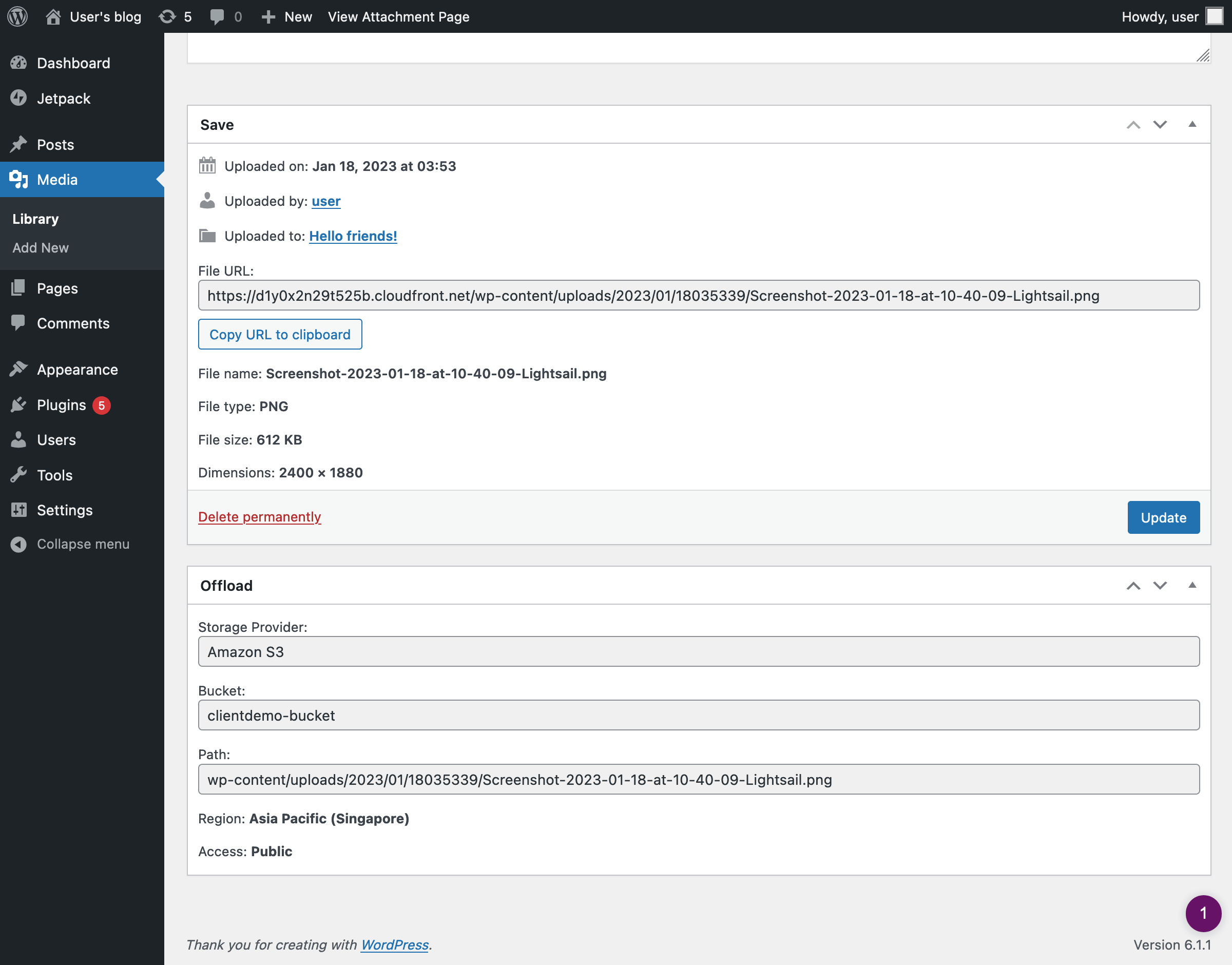Screen dimensions: 1232x965
Task: Select Library under the Media menu
Action: (35, 219)
